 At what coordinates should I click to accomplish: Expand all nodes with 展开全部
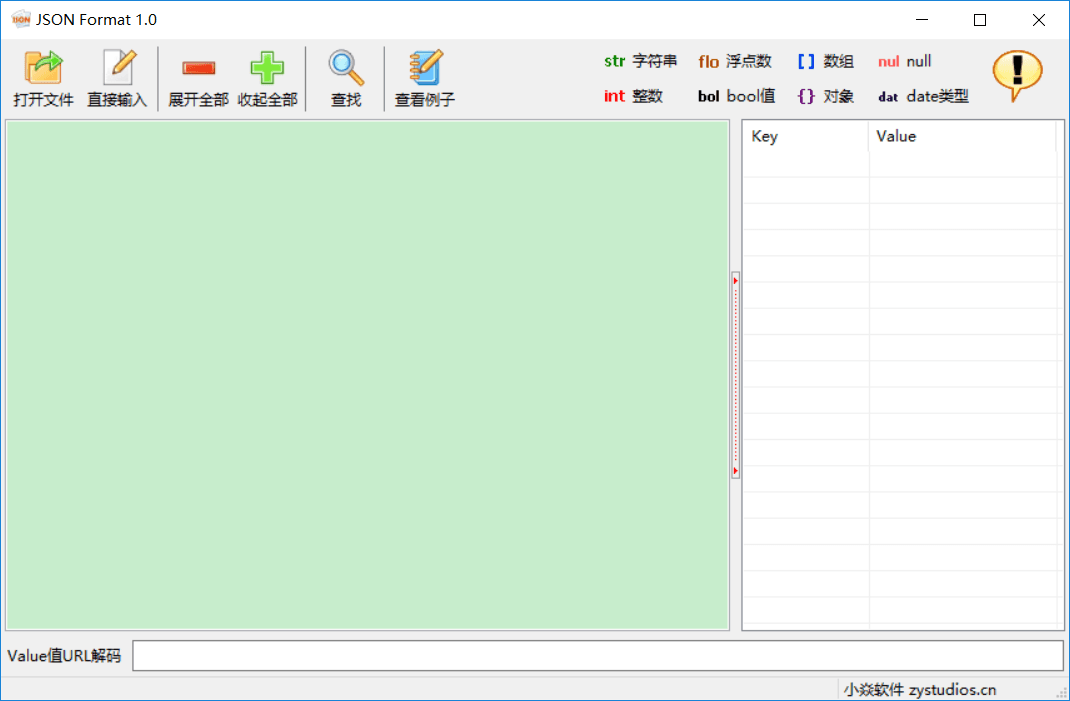(197, 78)
